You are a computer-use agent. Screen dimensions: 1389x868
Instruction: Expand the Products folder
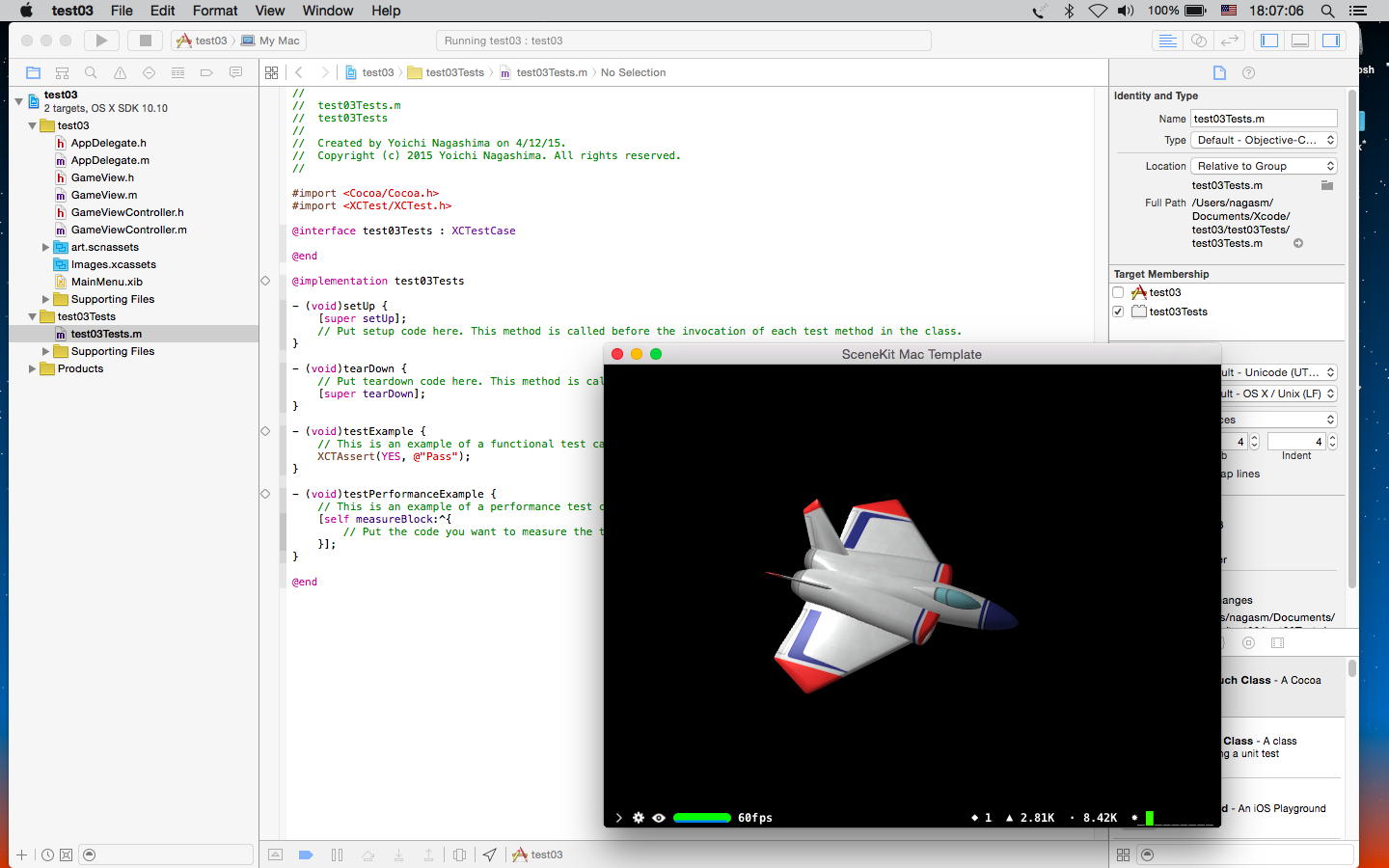click(x=32, y=368)
